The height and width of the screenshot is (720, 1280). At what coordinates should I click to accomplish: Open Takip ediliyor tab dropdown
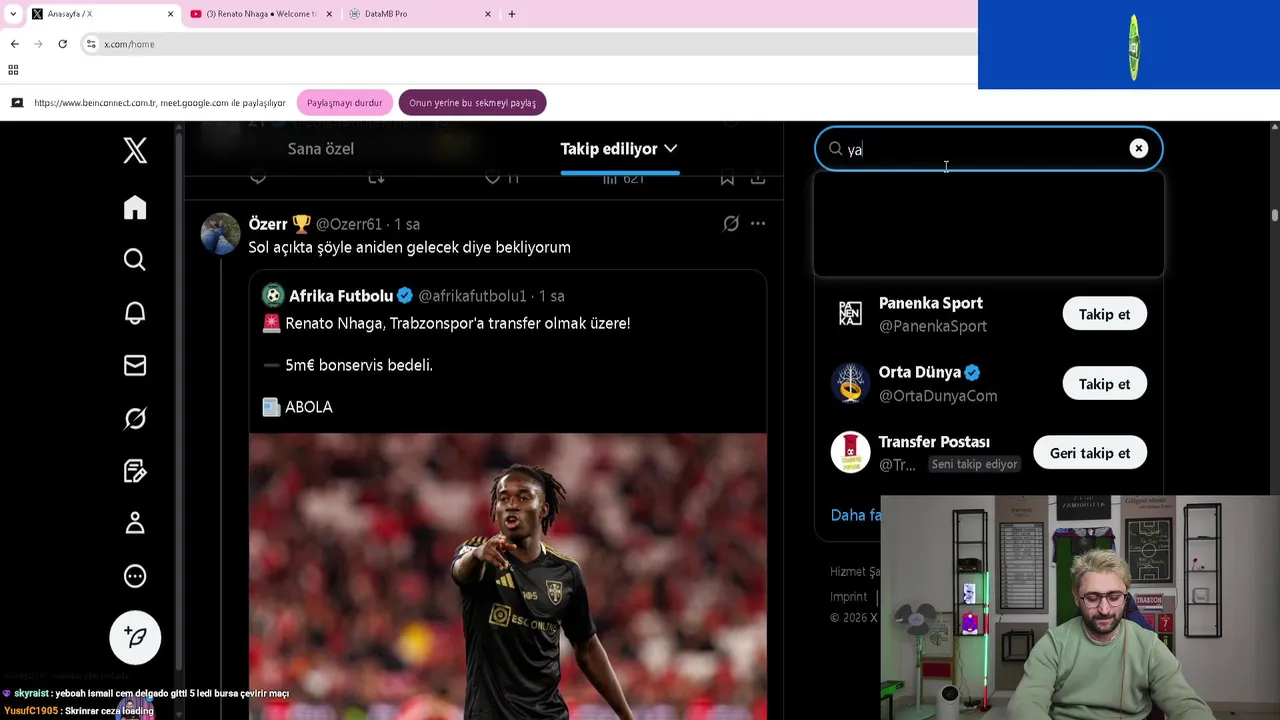[x=619, y=149]
